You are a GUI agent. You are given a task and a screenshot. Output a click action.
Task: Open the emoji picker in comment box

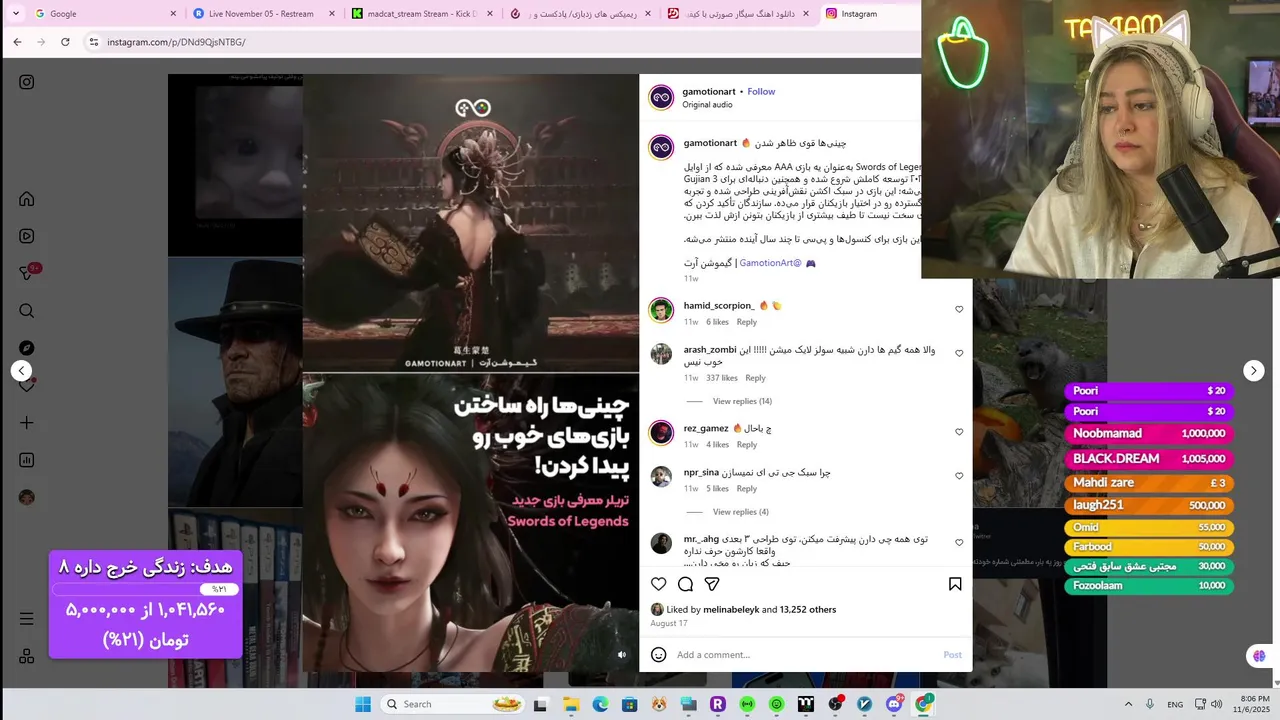(658, 655)
